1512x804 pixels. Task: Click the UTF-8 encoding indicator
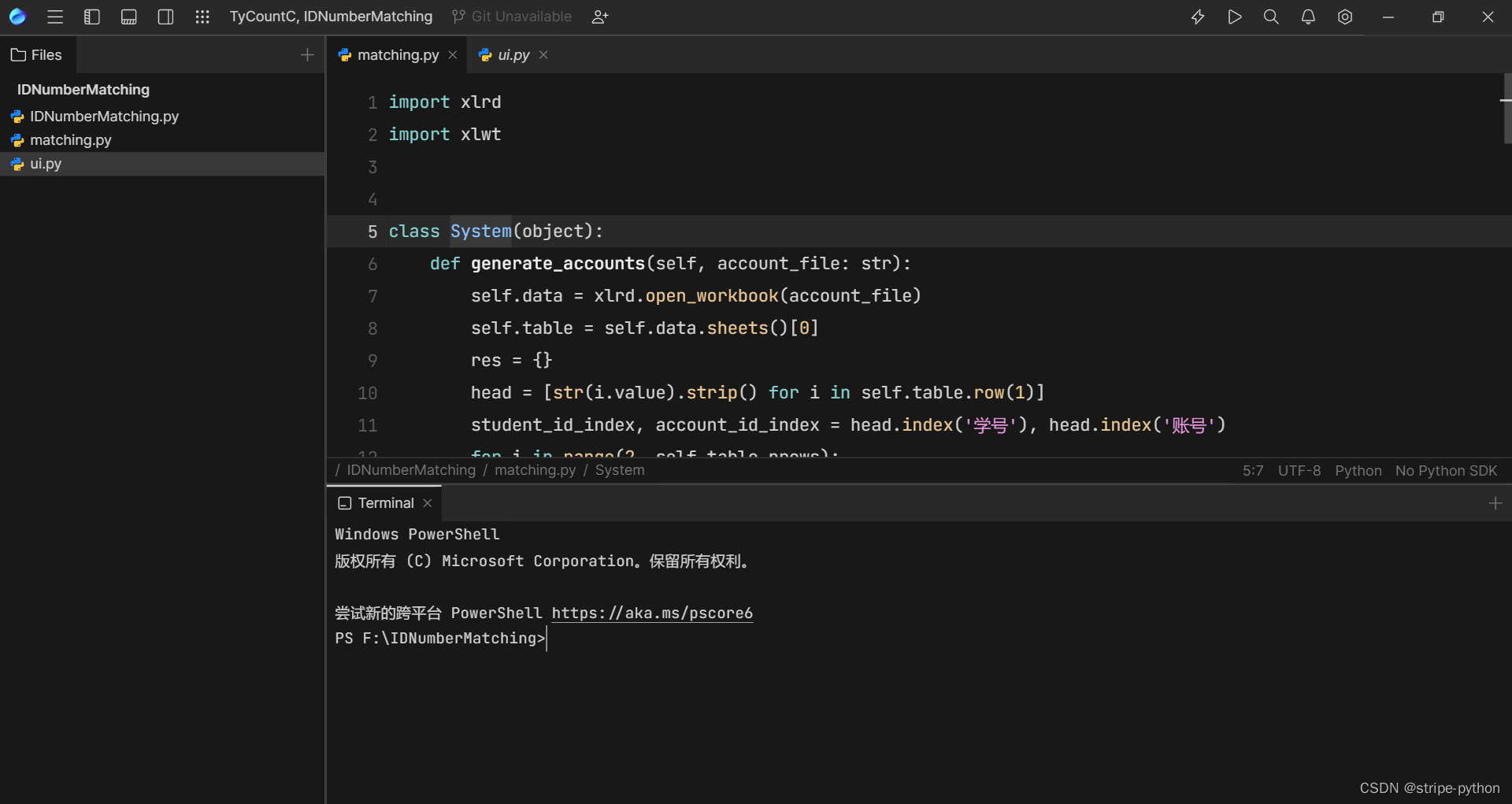tap(1299, 471)
